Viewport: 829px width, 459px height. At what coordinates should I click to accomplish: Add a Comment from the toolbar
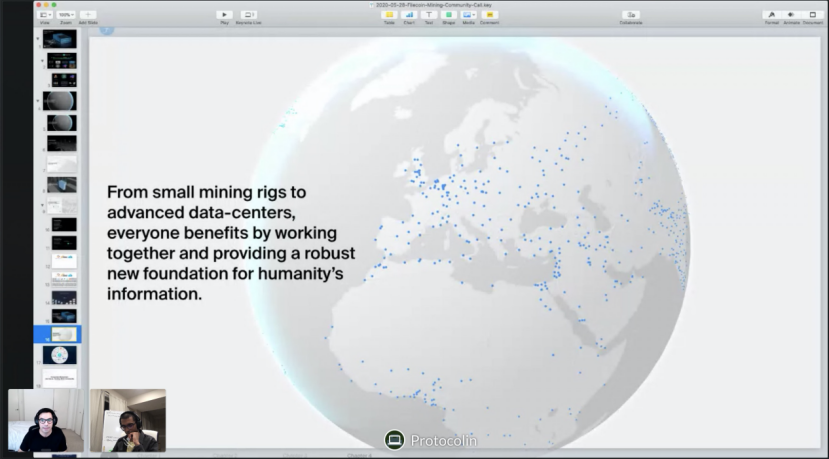[489, 15]
